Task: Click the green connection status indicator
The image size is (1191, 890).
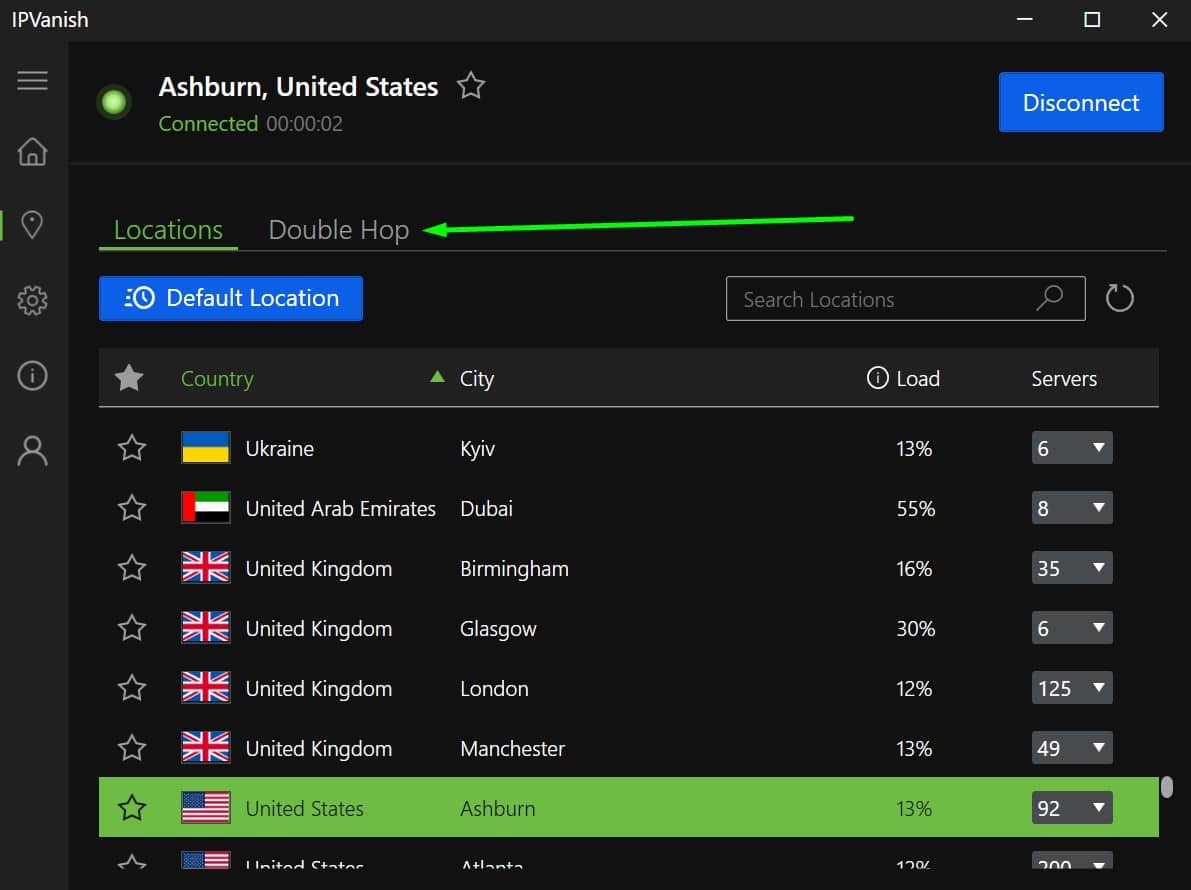Action: coord(114,102)
